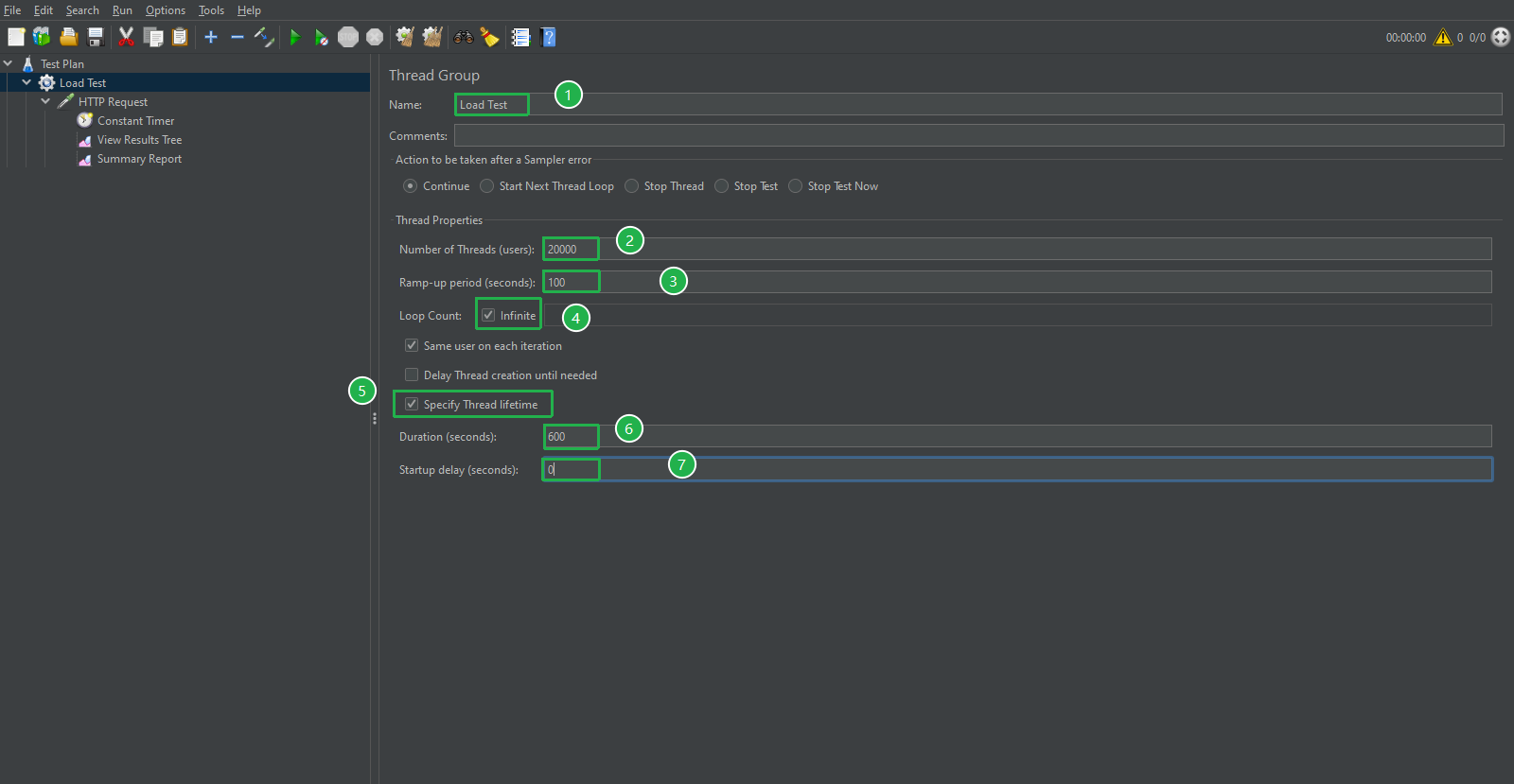This screenshot has width=1514, height=784.
Task: Open the Tools menu
Action: point(211,10)
